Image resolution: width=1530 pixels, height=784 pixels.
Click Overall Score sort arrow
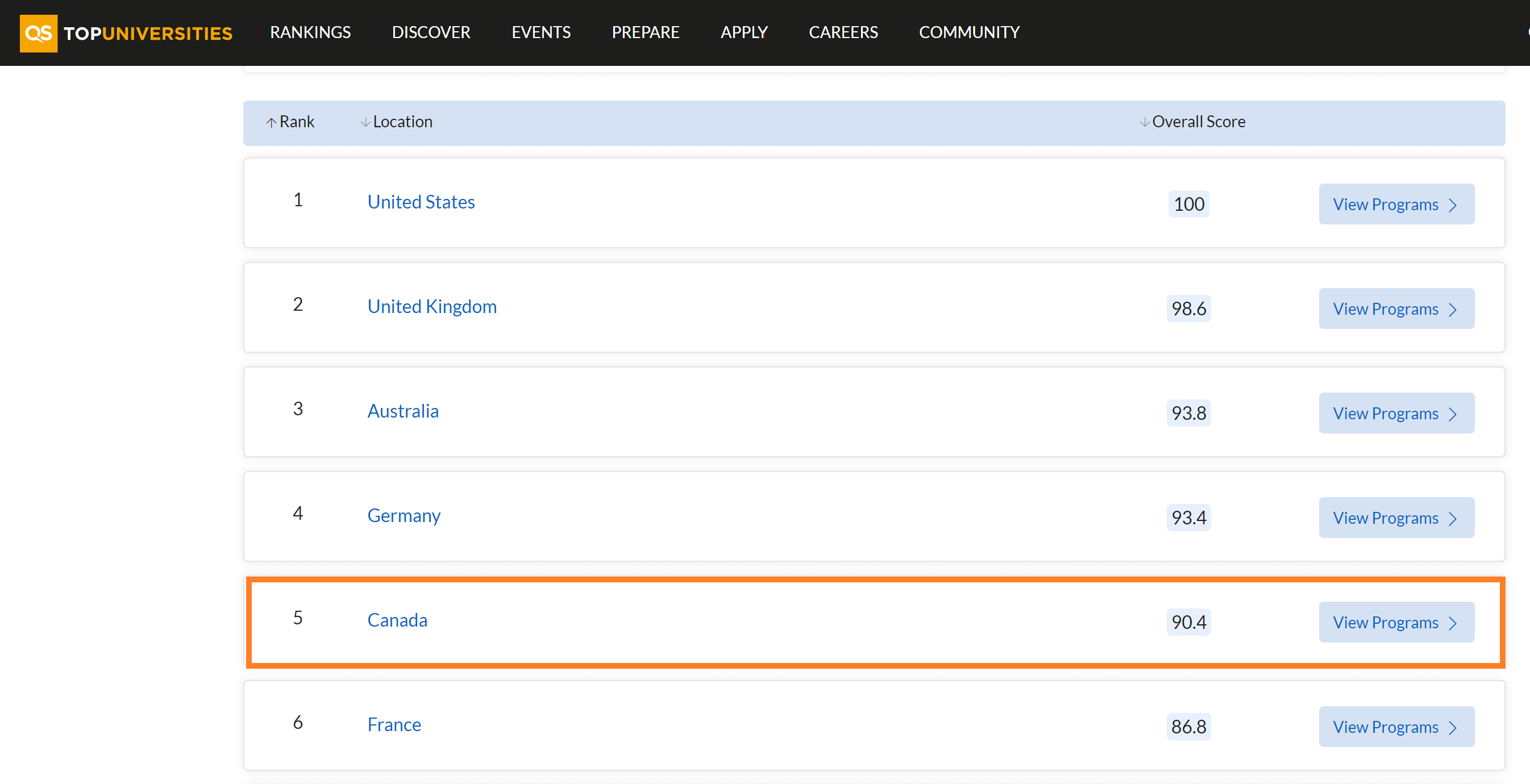click(1144, 122)
